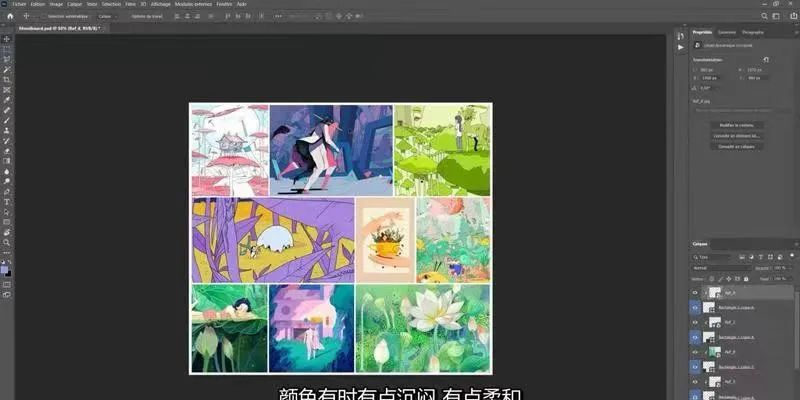Select the Calques panel tab
The image size is (800, 400).
[700, 244]
